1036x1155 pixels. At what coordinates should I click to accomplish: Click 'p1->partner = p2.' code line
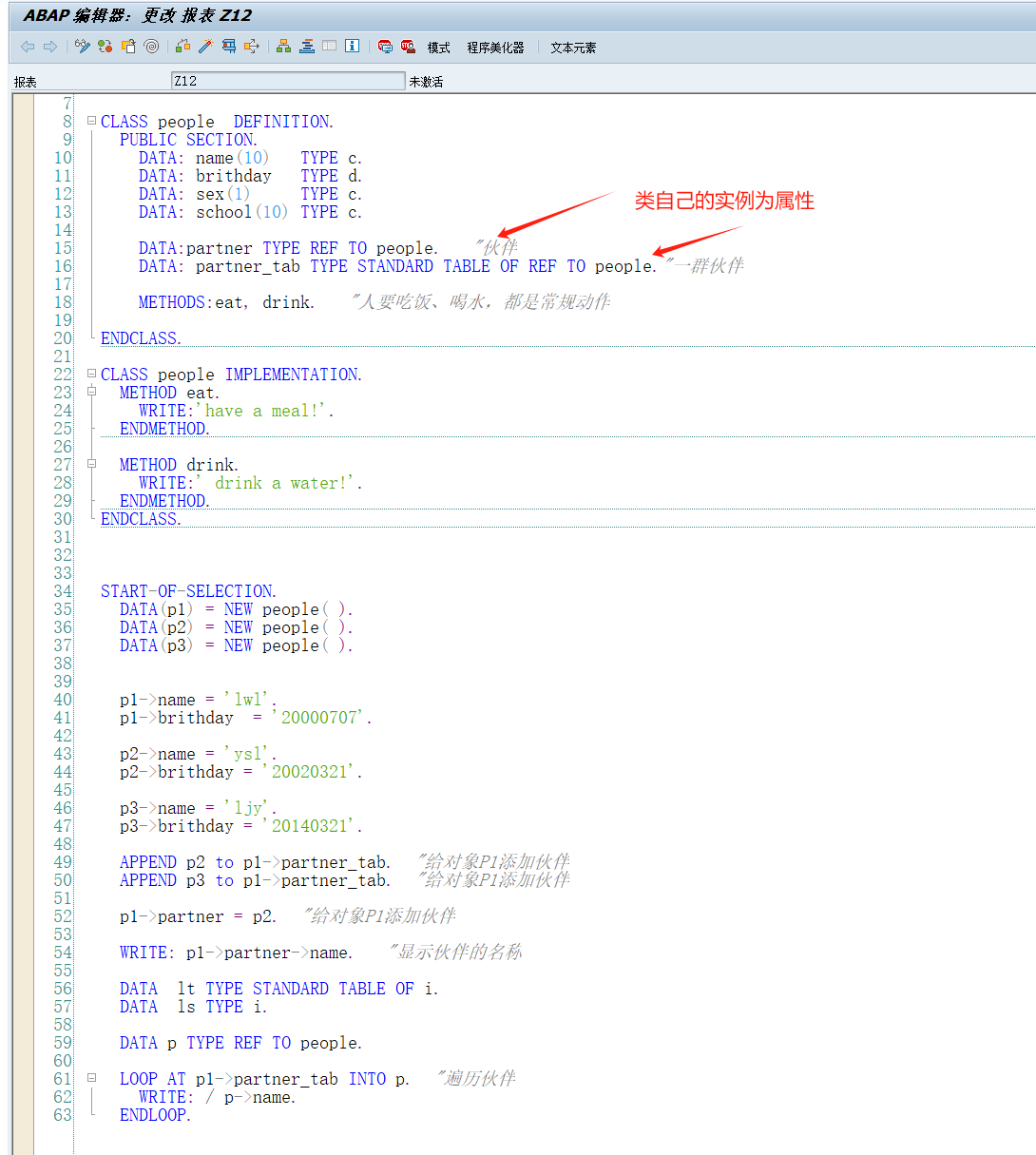coord(198,916)
